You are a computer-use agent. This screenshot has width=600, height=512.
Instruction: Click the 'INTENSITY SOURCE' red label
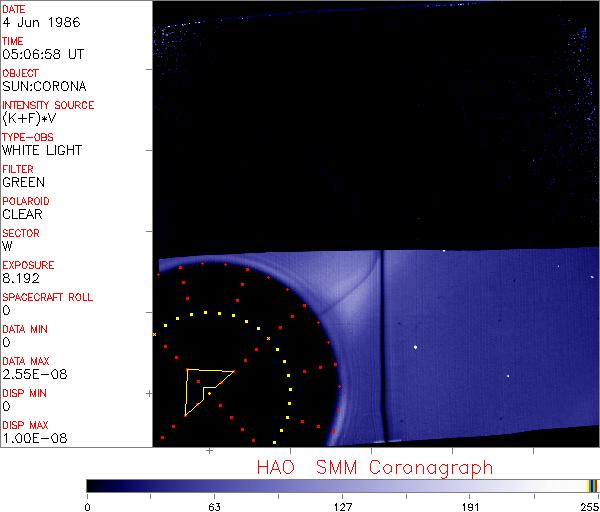[x=48, y=105]
